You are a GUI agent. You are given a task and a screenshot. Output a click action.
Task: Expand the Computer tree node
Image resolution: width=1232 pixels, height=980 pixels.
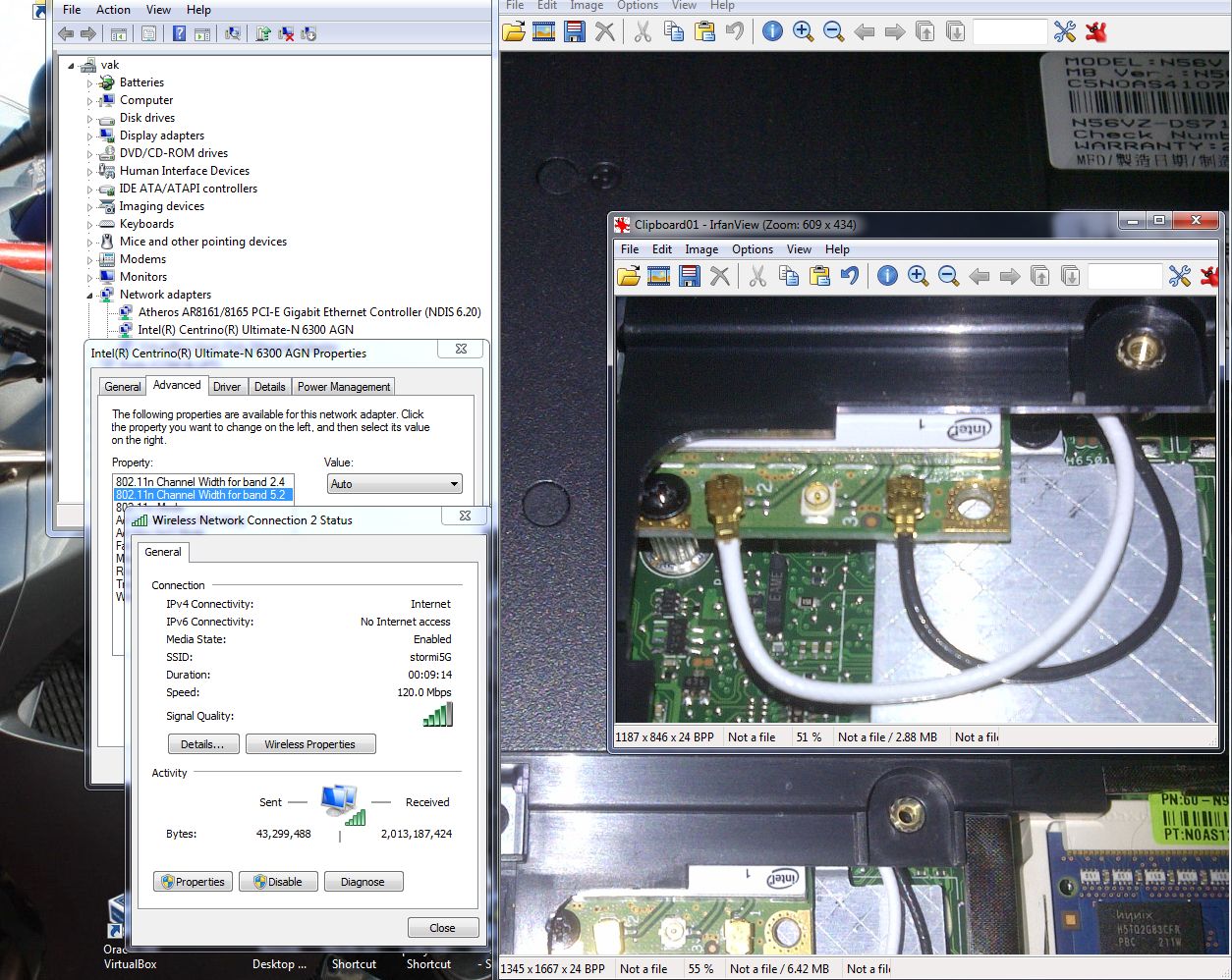pos(89,101)
